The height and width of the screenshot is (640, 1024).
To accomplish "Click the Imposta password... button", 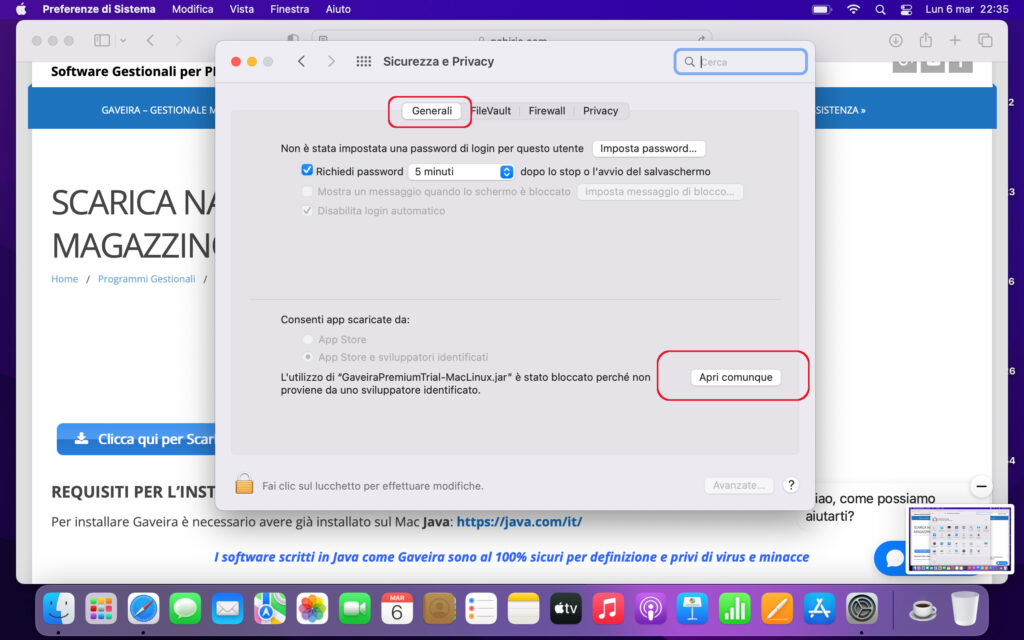I will pyautogui.click(x=648, y=148).
